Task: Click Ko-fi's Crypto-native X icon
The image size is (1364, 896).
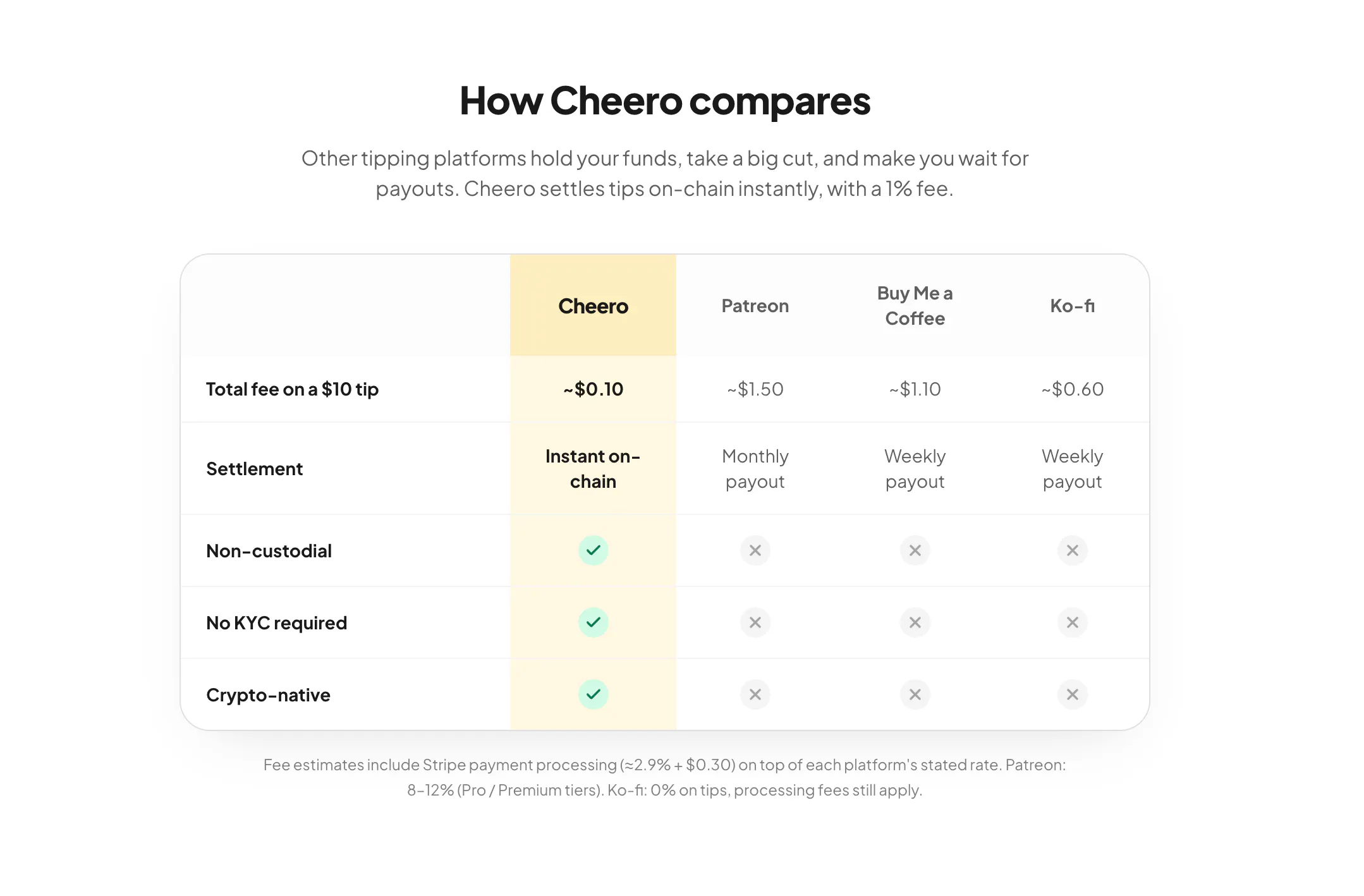Action: tap(1072, 694)
